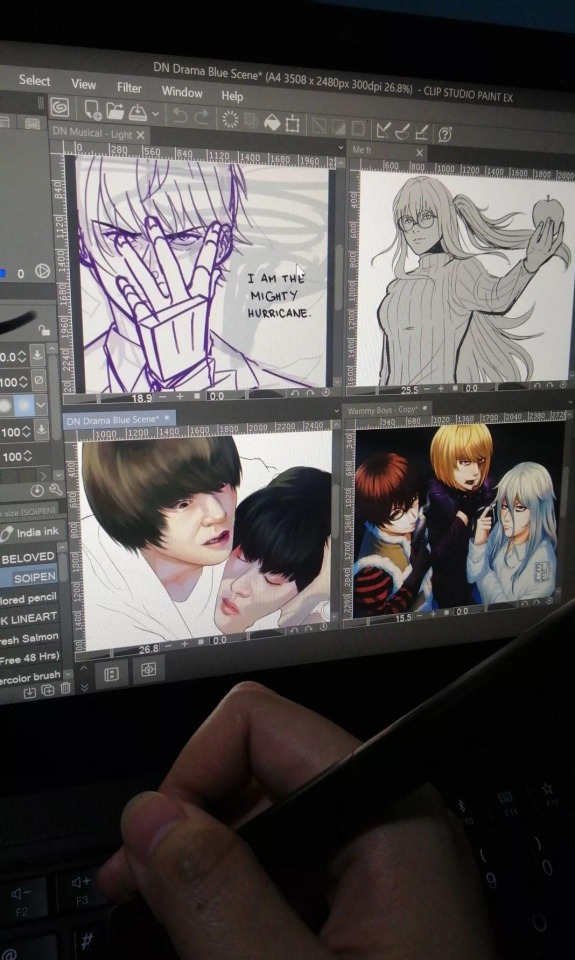Open anti-aliasing preset dropdown arrow
The height and width of the screenshot is (960, 575).
(x=40, y=405)
